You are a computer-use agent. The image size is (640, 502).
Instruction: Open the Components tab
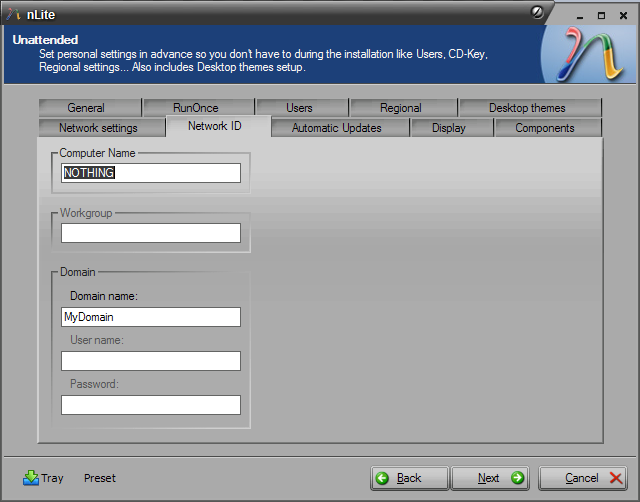(548, 128)
